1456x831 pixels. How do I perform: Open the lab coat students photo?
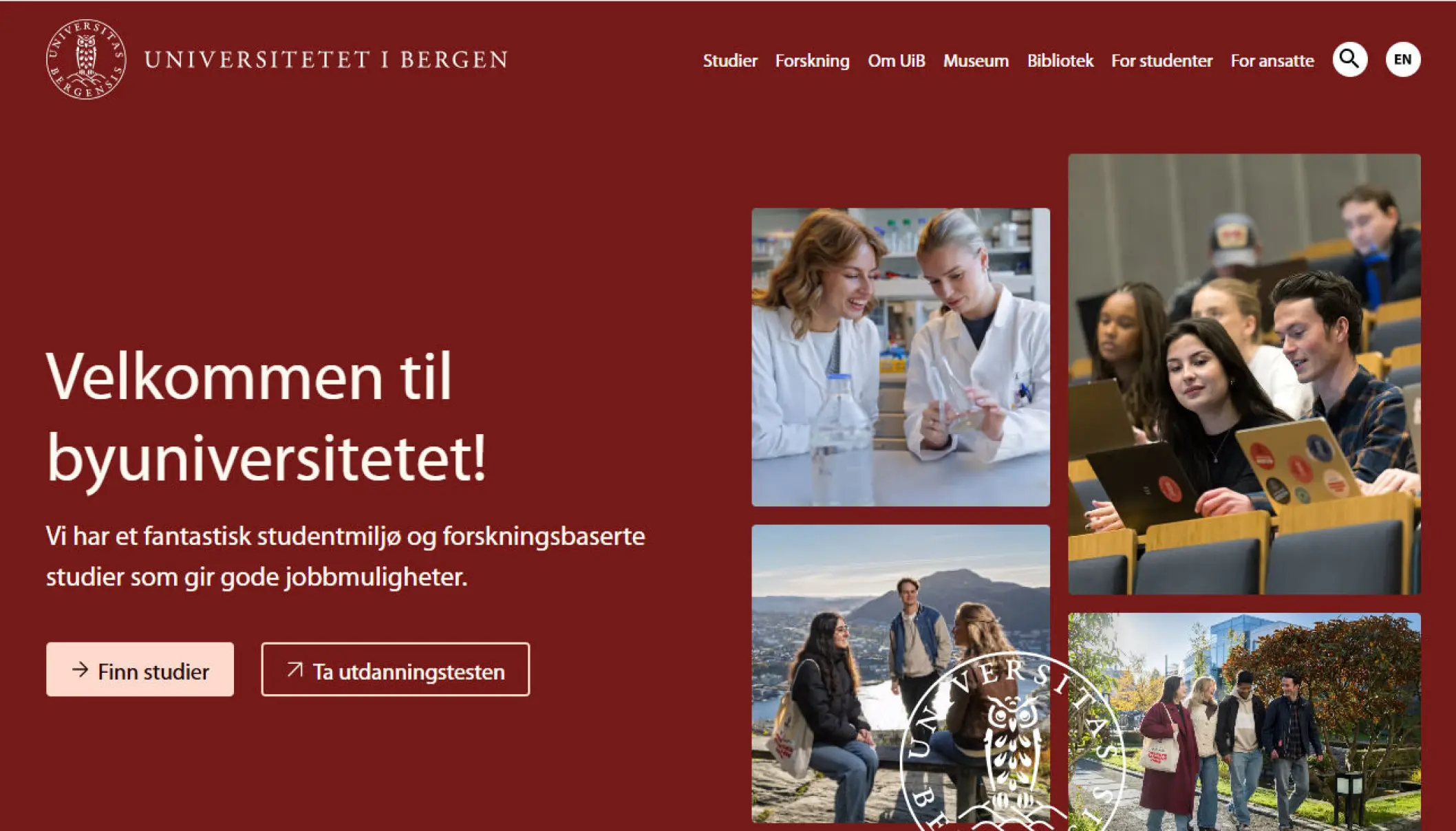900,357
